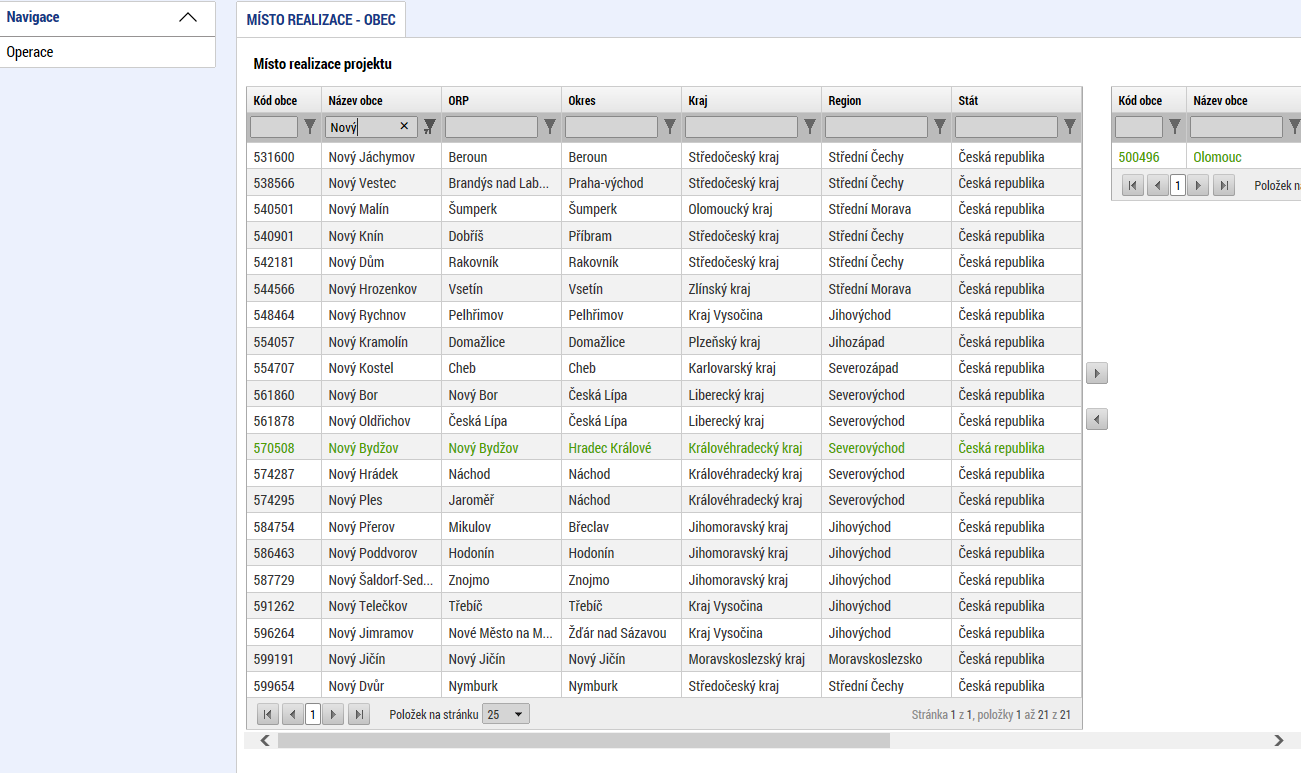Go to previous page in right table
Viewport: 1301px width, 773px height.
click(1158, 185)
